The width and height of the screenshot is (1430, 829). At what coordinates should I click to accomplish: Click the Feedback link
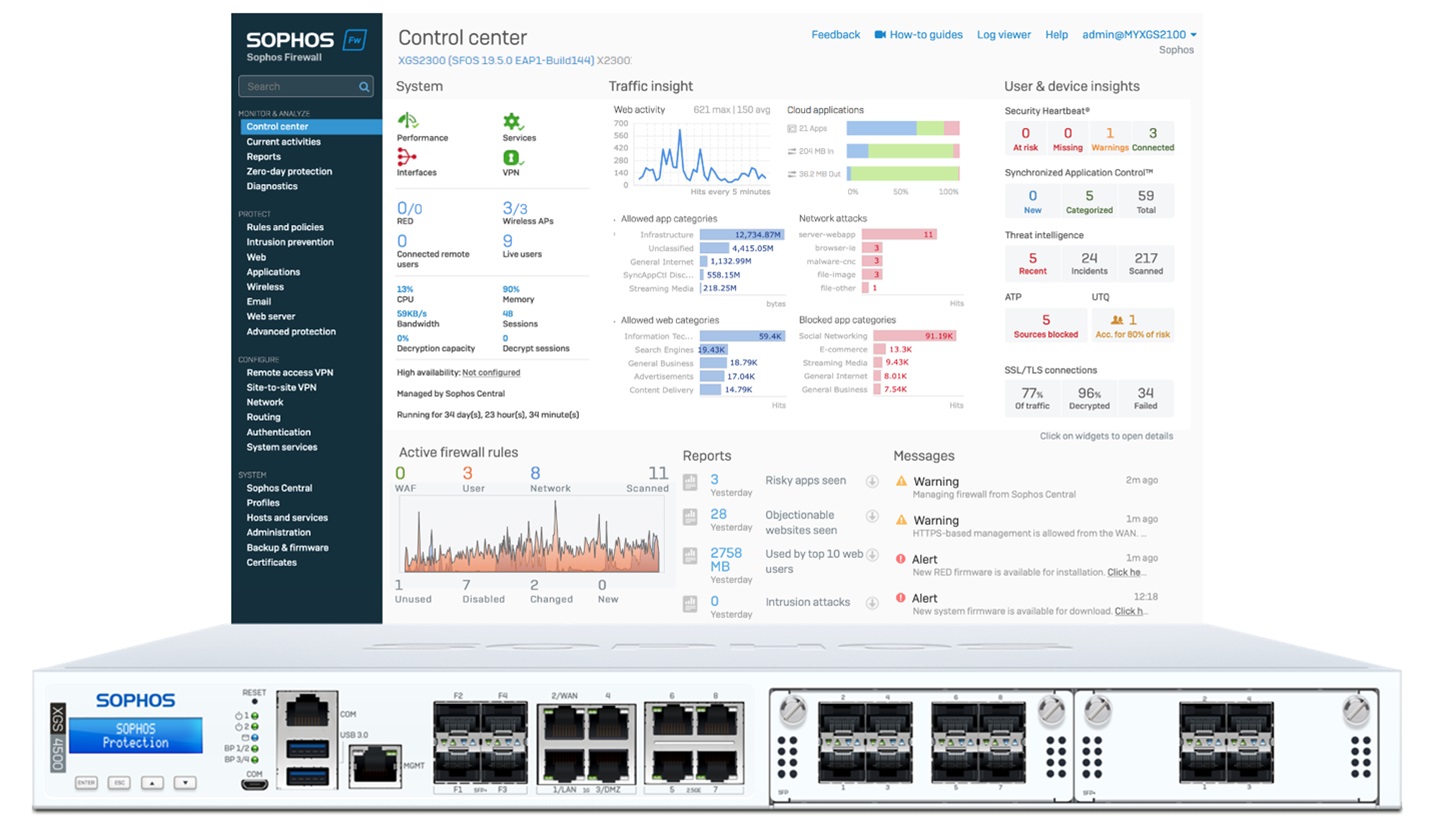coord(835,34)
